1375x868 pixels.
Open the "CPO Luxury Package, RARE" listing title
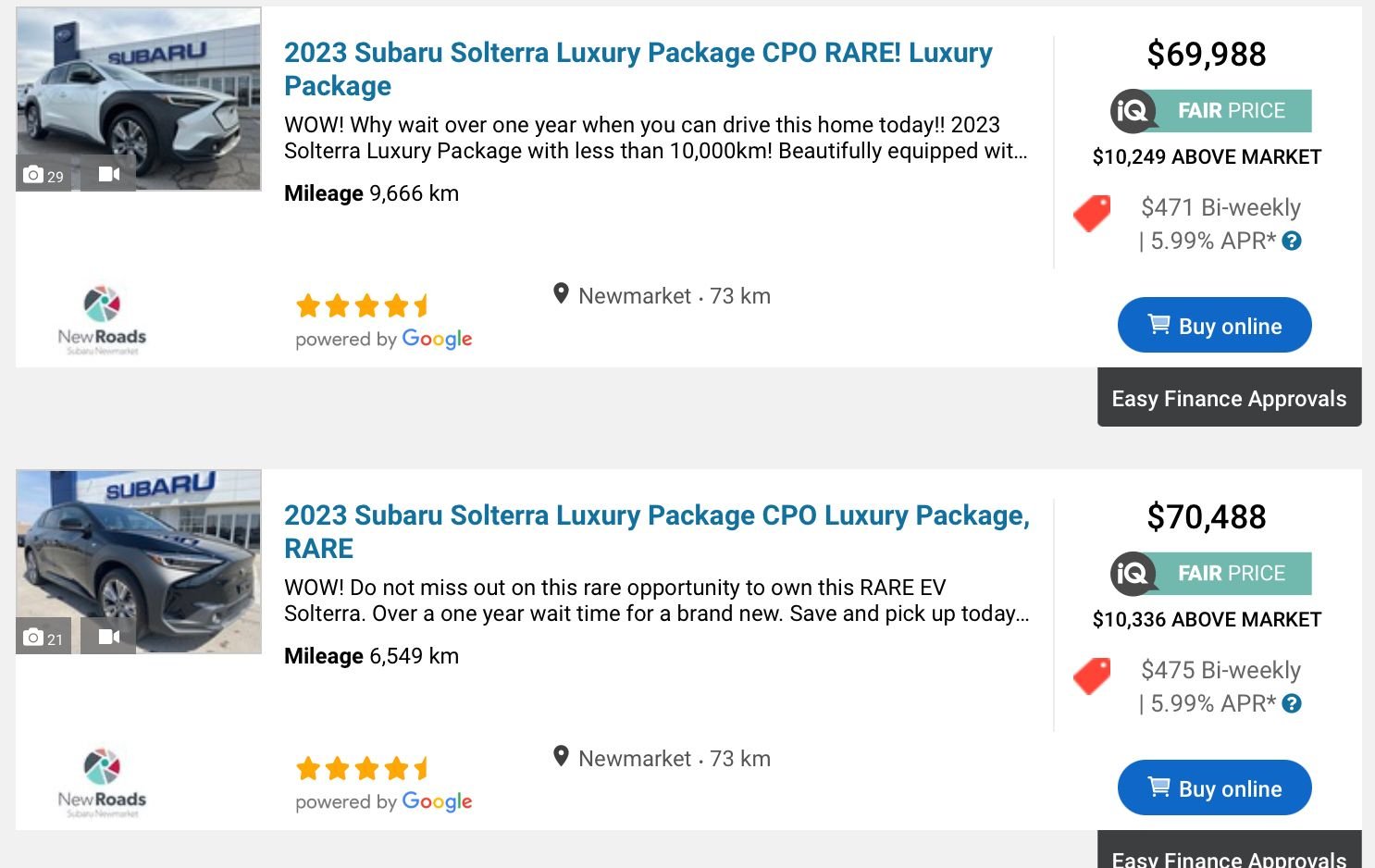pyautogui.click(x=656, y=531)
